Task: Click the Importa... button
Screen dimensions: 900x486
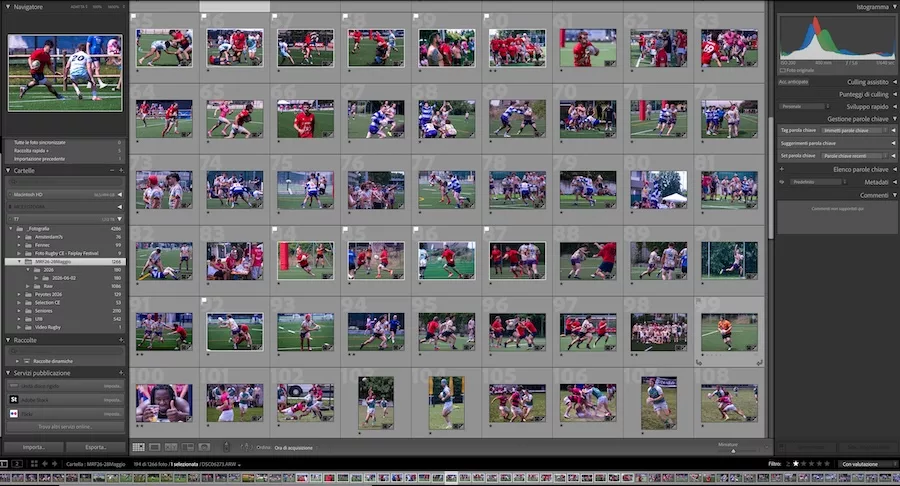Action: tap(34, 447)
